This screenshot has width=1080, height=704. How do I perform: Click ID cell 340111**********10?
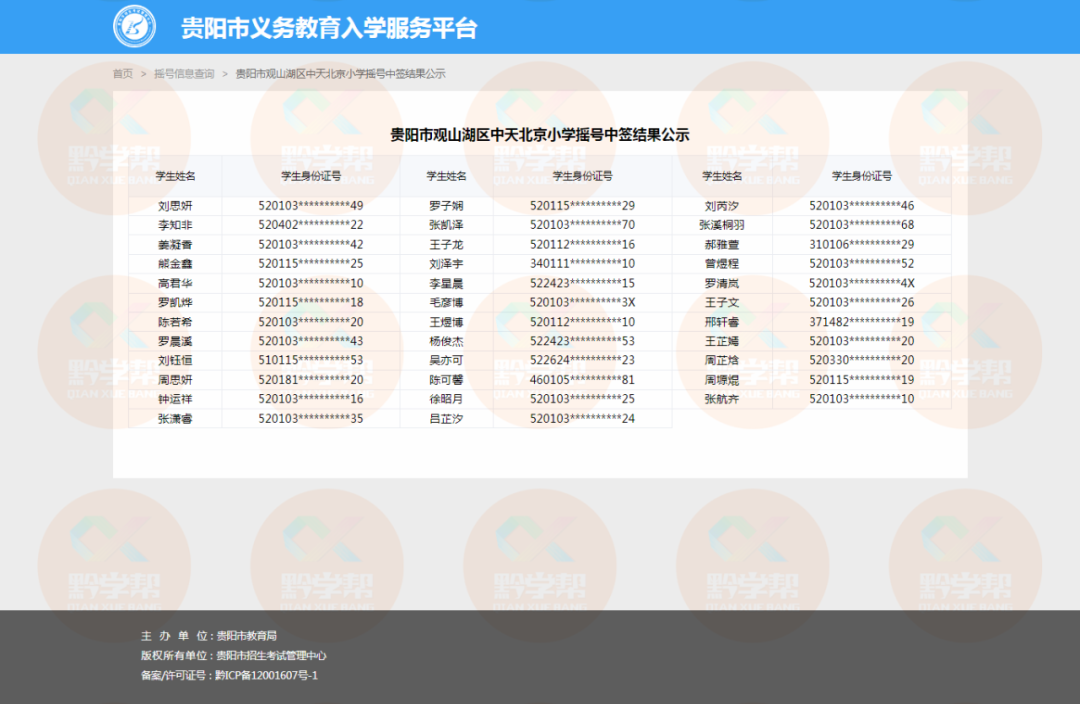click(583, 264)
